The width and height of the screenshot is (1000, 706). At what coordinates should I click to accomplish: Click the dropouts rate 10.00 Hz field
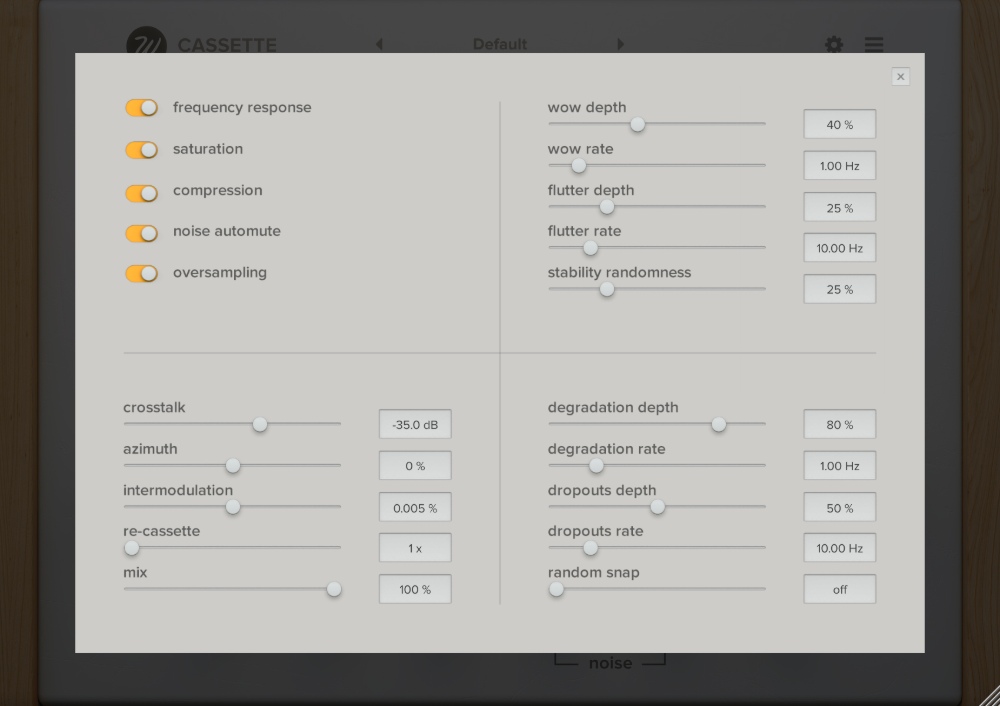839,547
